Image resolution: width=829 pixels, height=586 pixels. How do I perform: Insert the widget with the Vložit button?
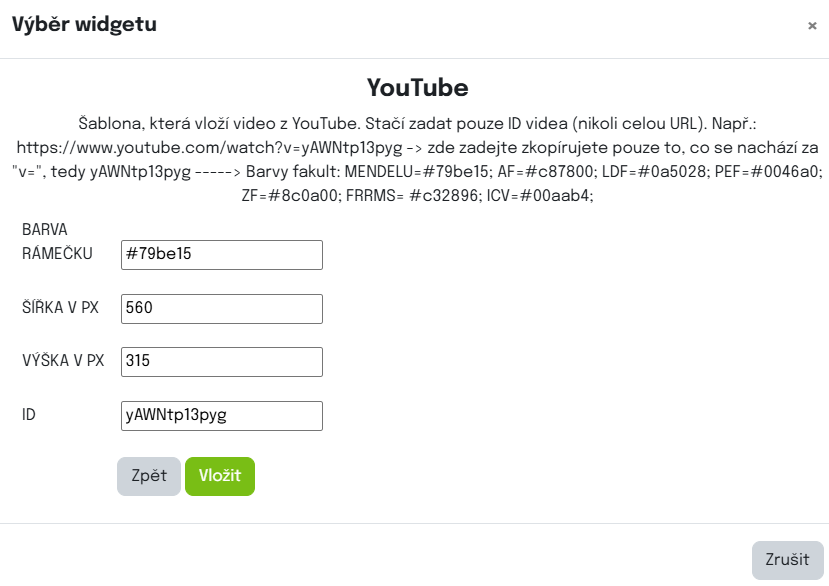pos(220,476)
